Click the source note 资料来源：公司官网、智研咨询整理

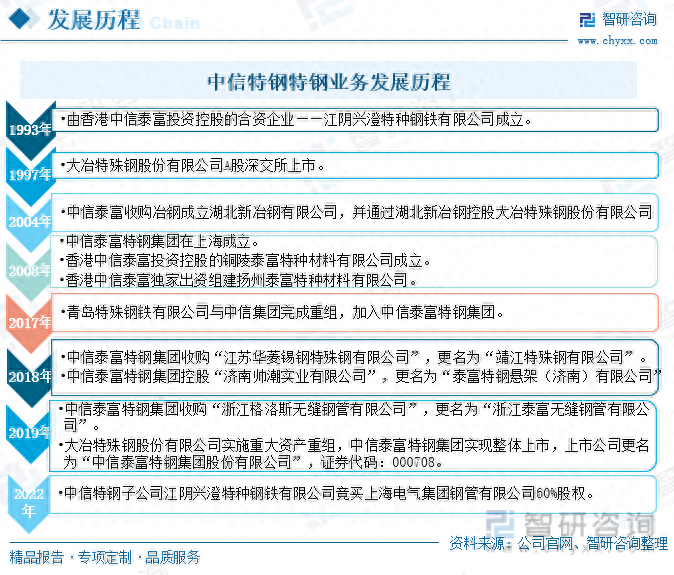(558, 544)
